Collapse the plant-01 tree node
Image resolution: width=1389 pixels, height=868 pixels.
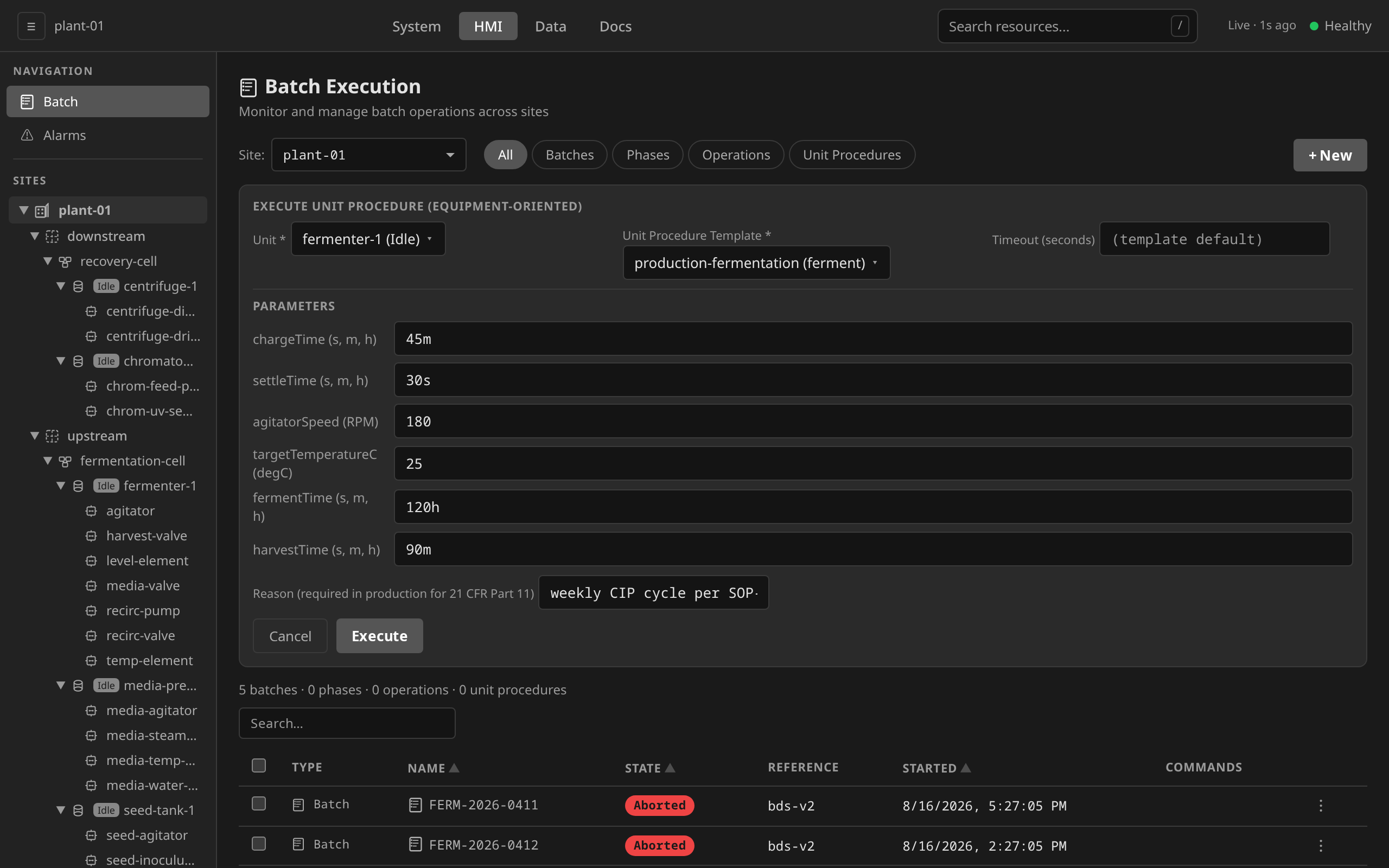(23, 210)
